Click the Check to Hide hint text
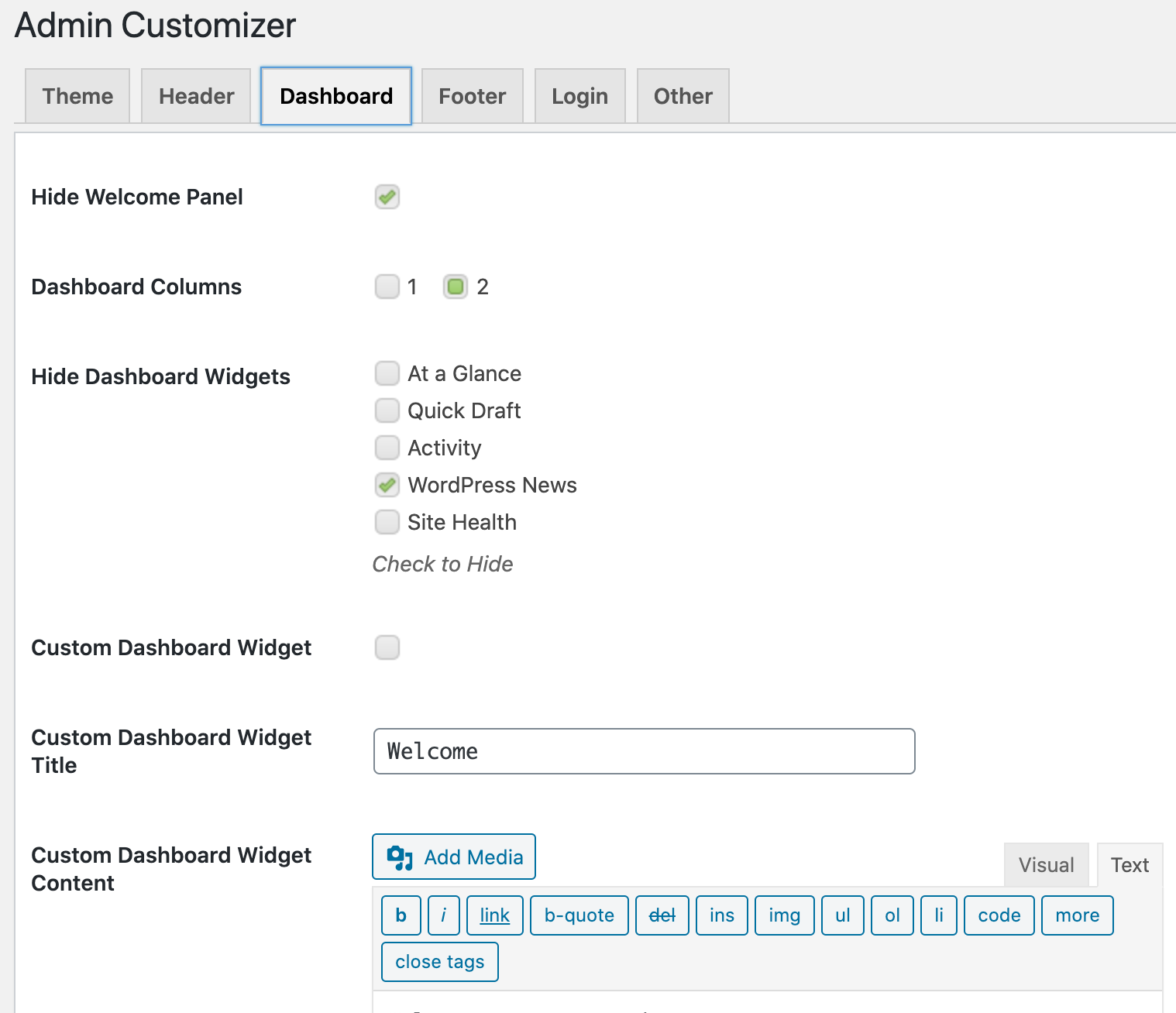 (x=443, y=564)
